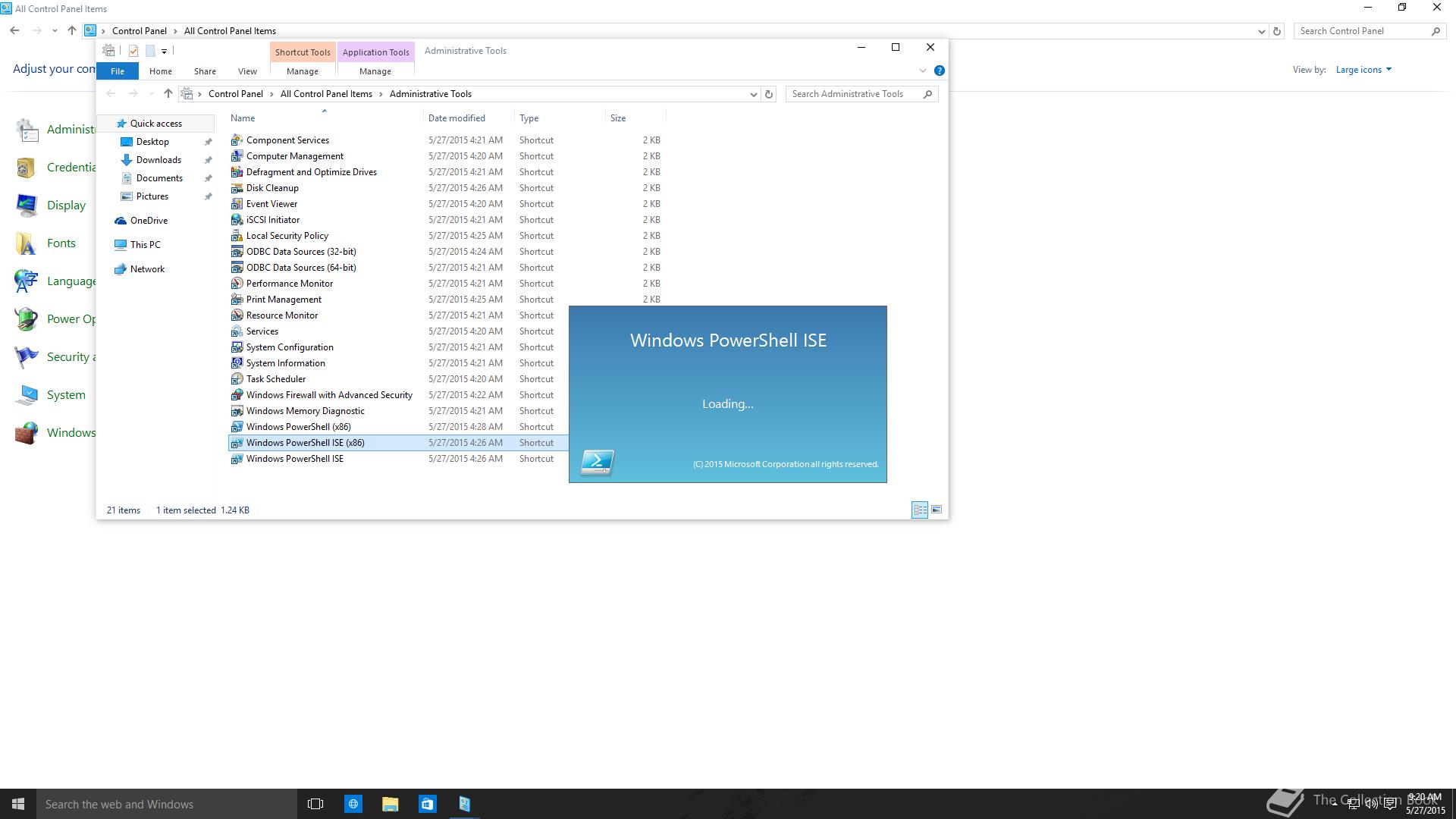Click the Resource Monitor shortcut icon
The width and height of the screenshot is (1456, 819).
coord(237,315)
